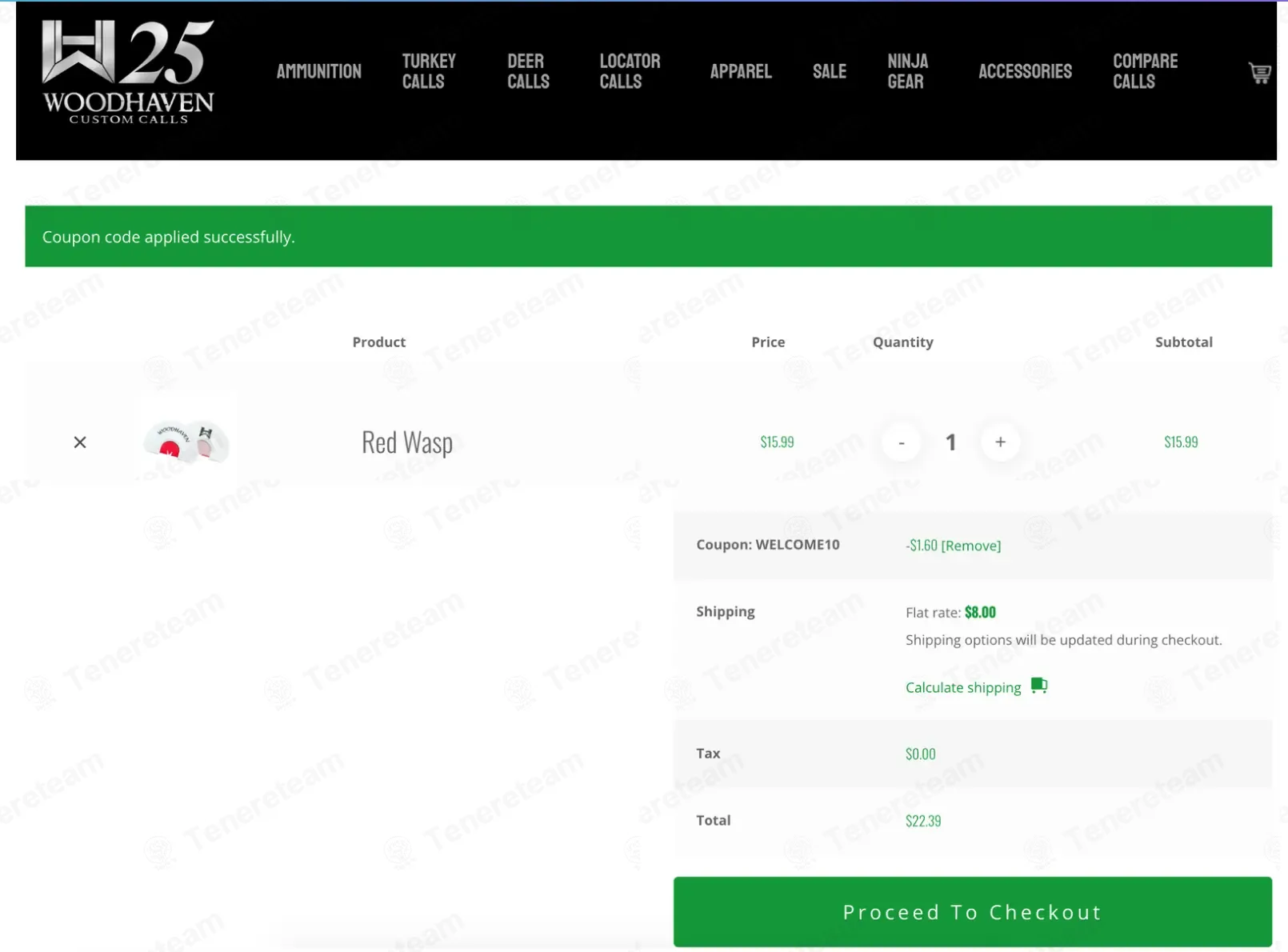Click the 'Coupon code applied successfully.' message
This screenshot has height=952, width=1288.
tap(169, 237)
